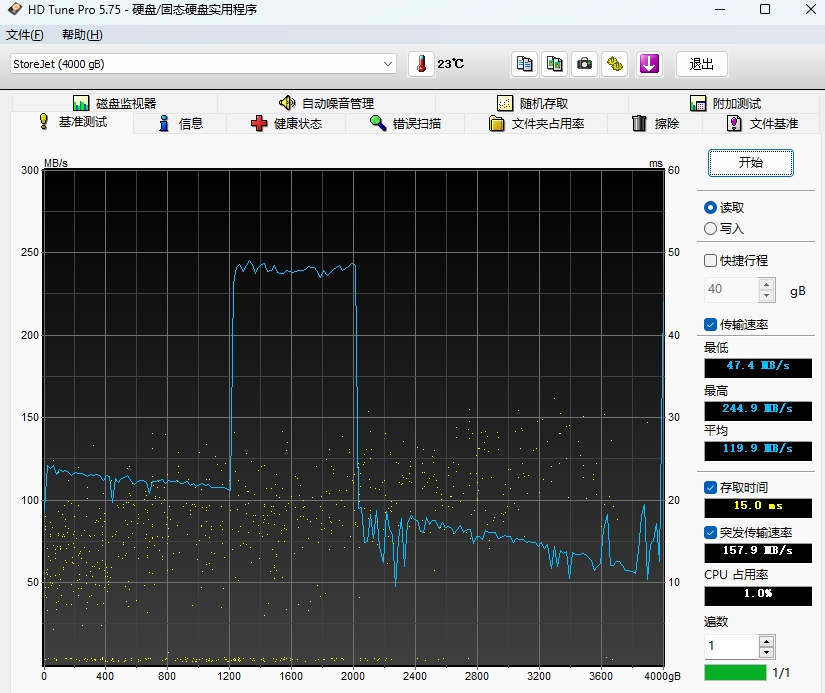Viewport: 825px width, 693px height.
Task: Click the 23℃ temperature reading
Action: tap(450, 64)
